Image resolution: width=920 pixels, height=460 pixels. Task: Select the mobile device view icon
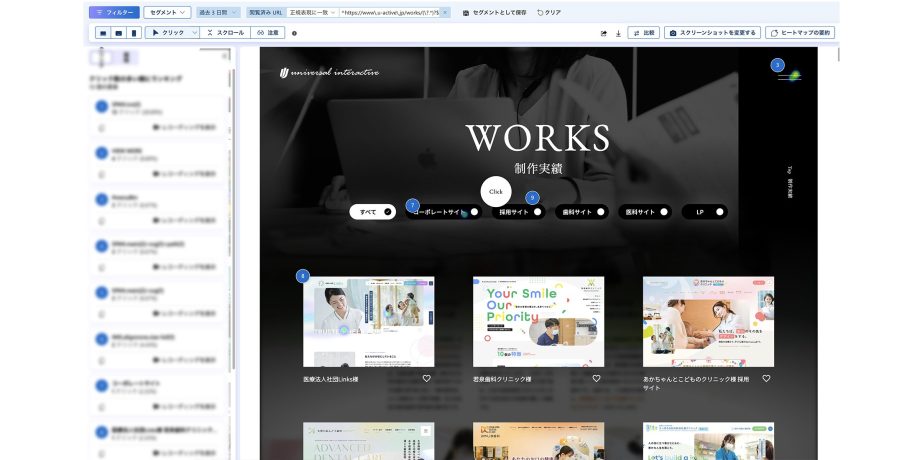click(134, 33)
